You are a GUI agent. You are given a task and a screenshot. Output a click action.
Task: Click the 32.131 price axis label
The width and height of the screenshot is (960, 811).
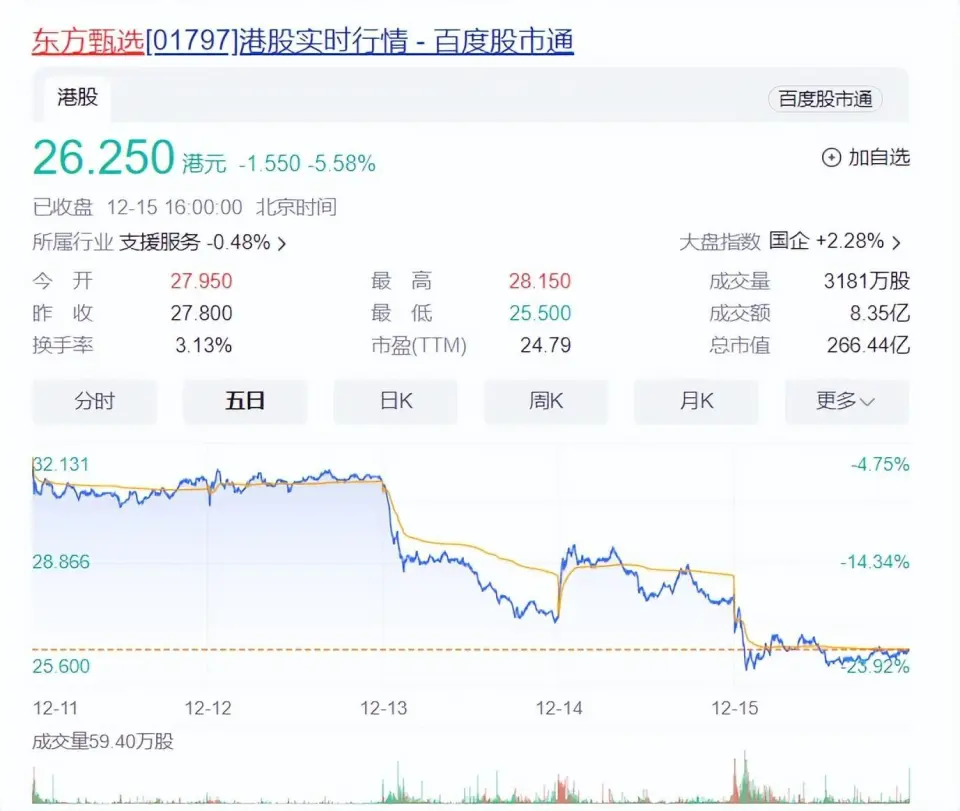click(x=61, y=464)
